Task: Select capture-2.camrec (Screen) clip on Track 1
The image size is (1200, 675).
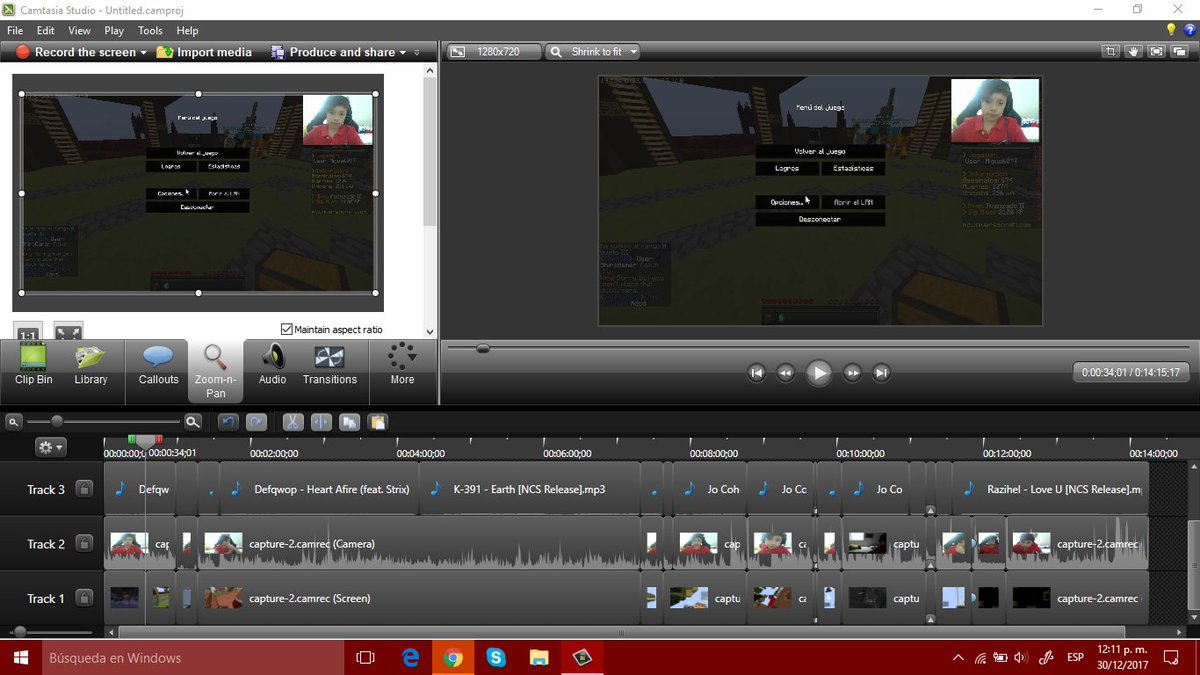Action: point(420,598)
